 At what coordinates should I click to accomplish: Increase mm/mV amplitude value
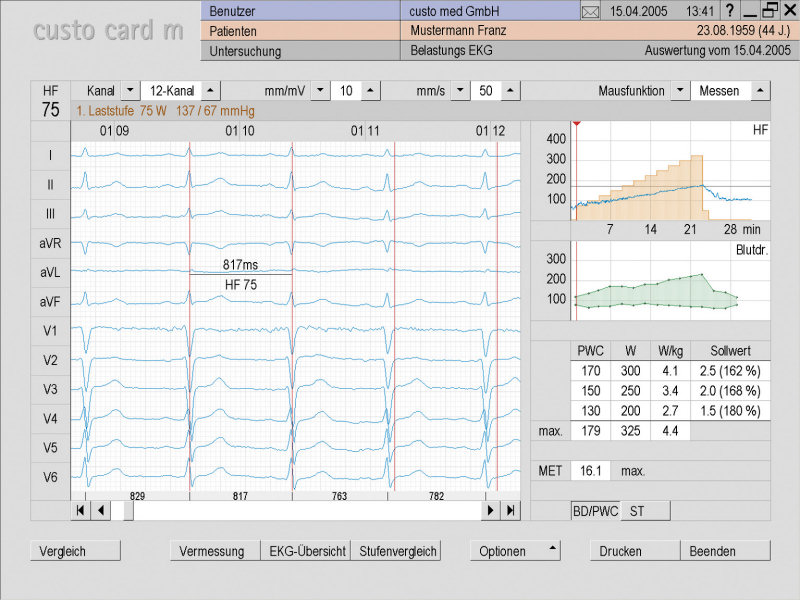tap(370, 91)
